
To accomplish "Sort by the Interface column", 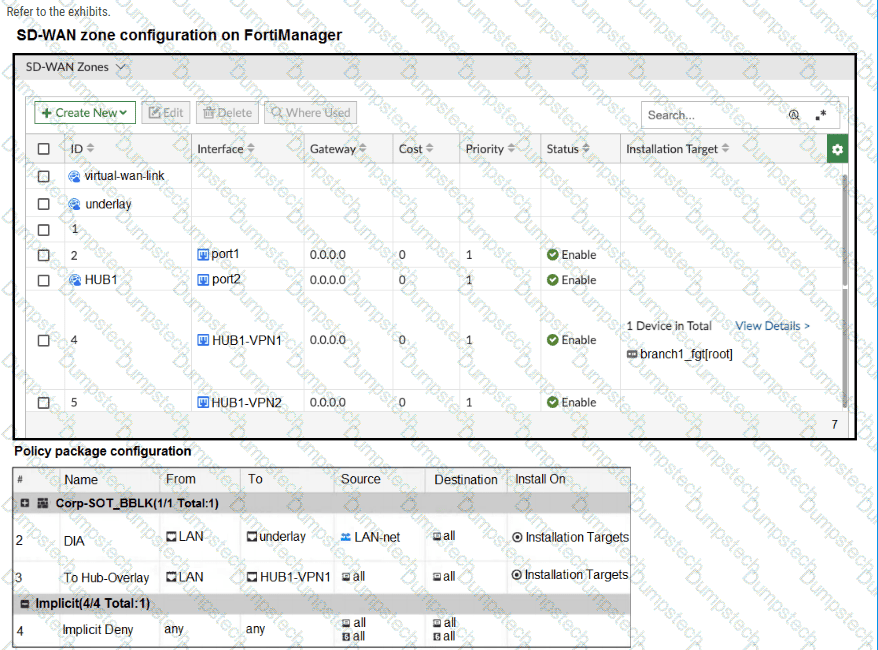I will pos(226,148).
